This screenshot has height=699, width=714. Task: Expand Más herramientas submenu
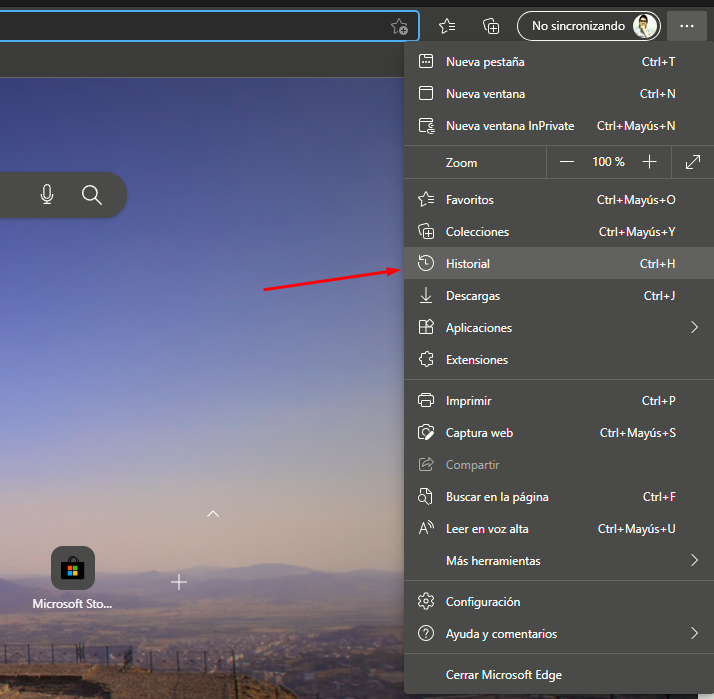tap(694, 560)
